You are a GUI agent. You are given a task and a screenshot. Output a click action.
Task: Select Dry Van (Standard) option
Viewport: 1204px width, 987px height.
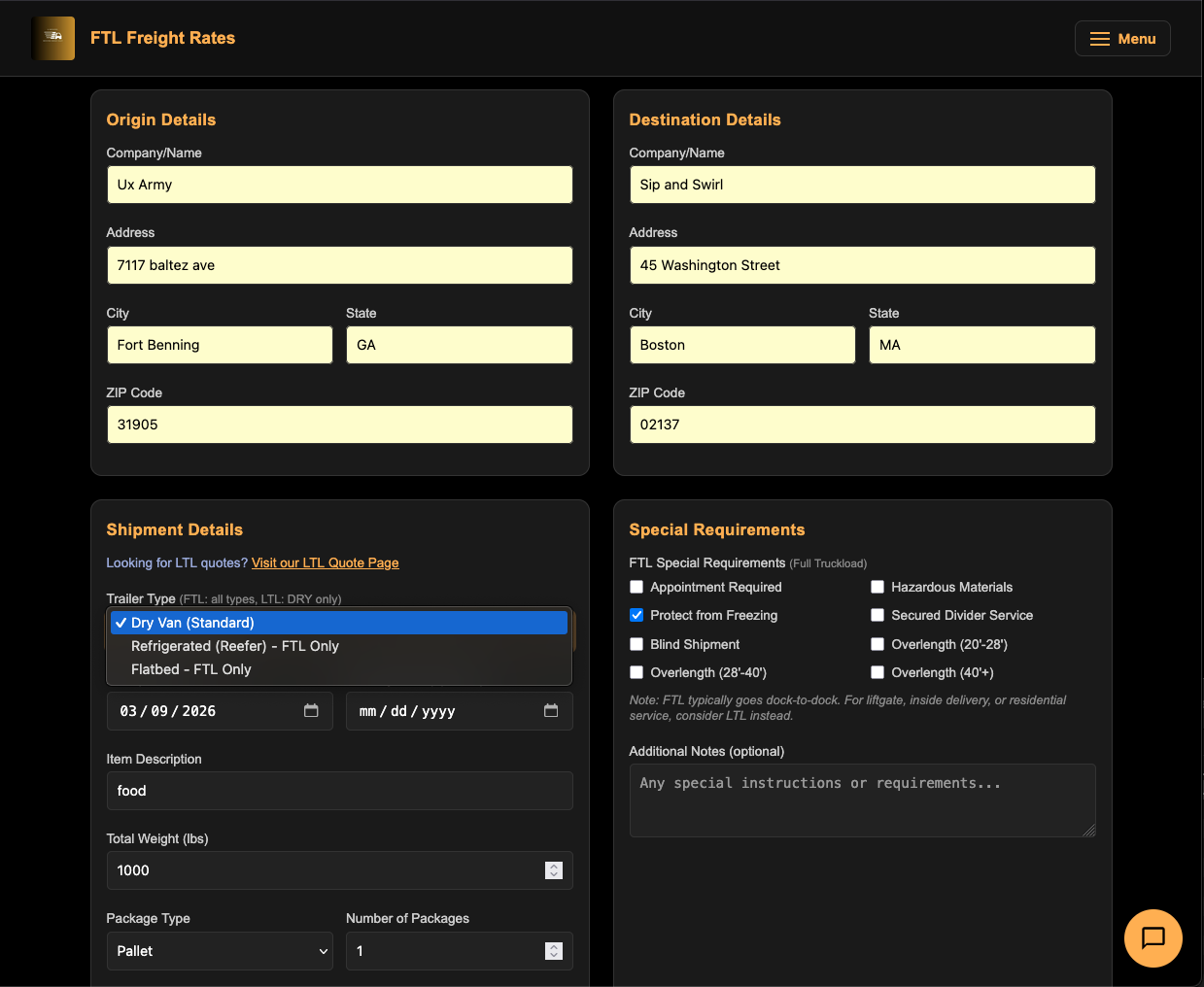point(192,623)
